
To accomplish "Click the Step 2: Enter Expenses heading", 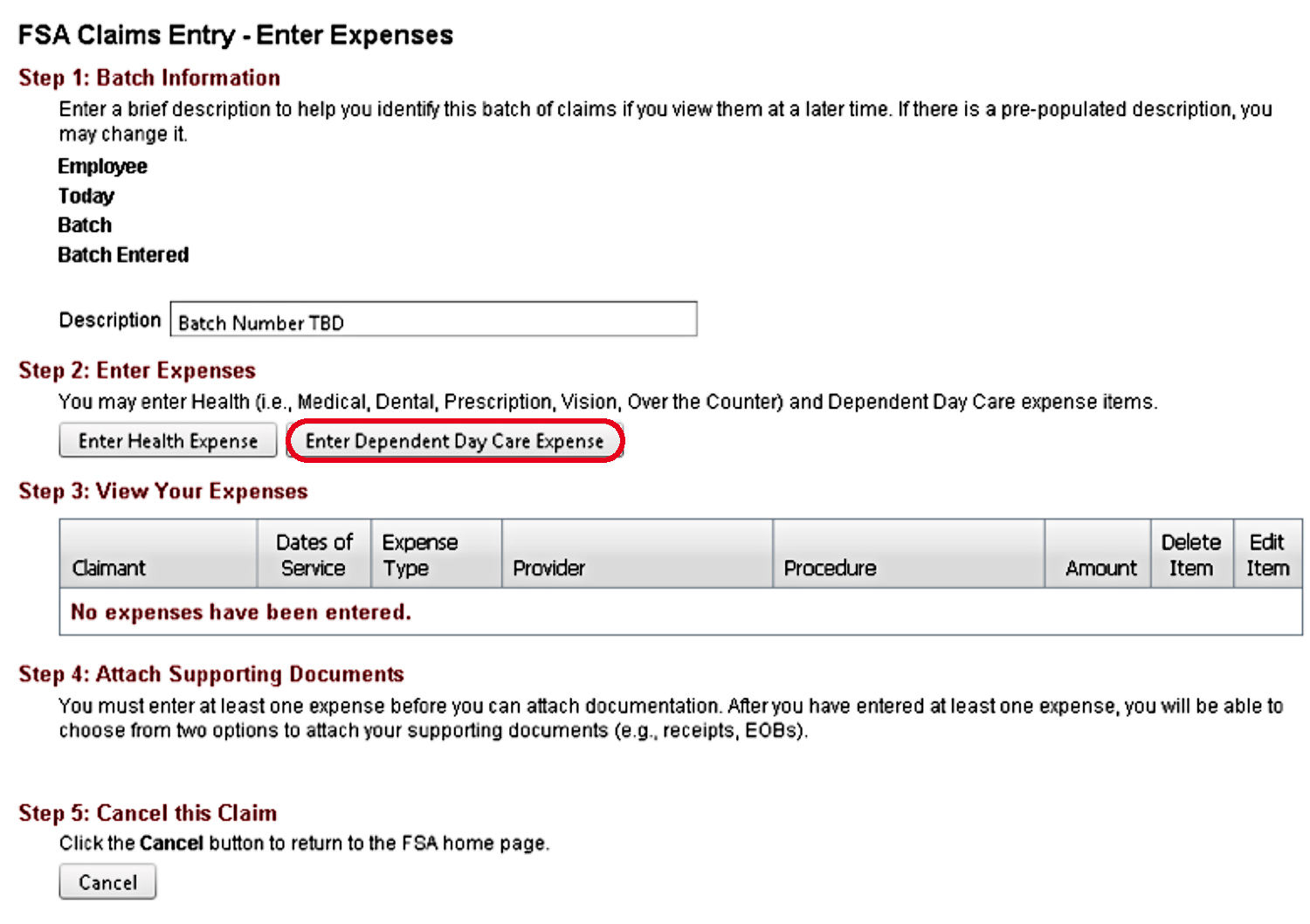I will pos(136,370).
